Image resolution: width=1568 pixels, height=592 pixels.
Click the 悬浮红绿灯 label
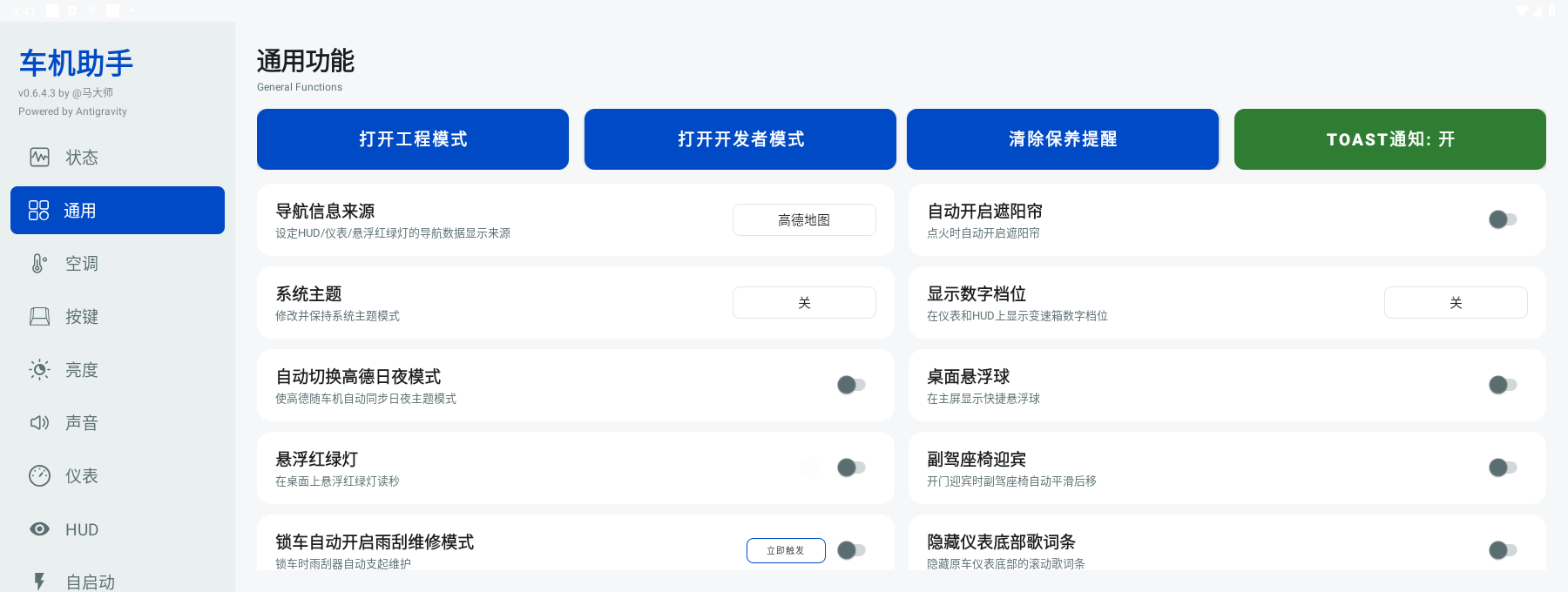(316, 460)
